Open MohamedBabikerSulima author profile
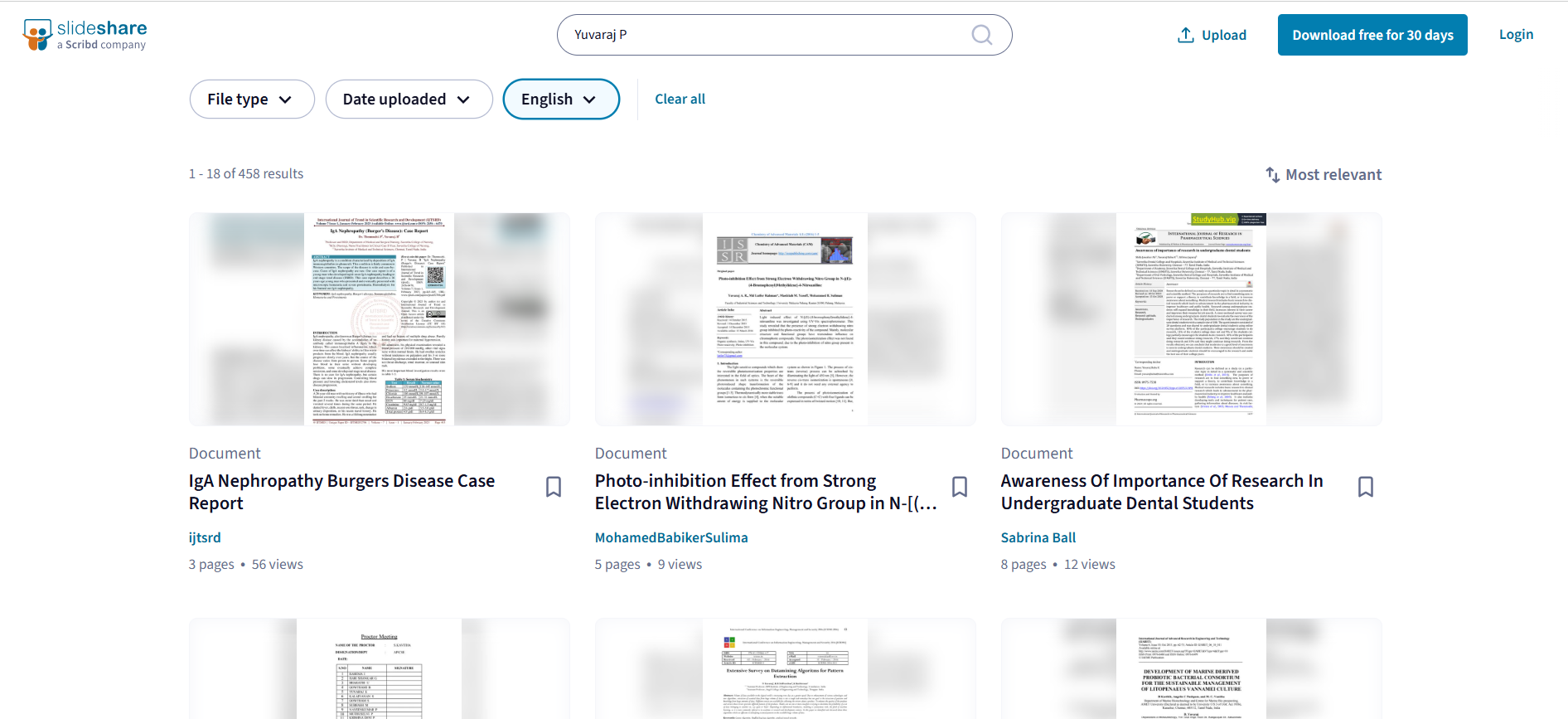The image size is (1568, 719). [x=671, y=537]
